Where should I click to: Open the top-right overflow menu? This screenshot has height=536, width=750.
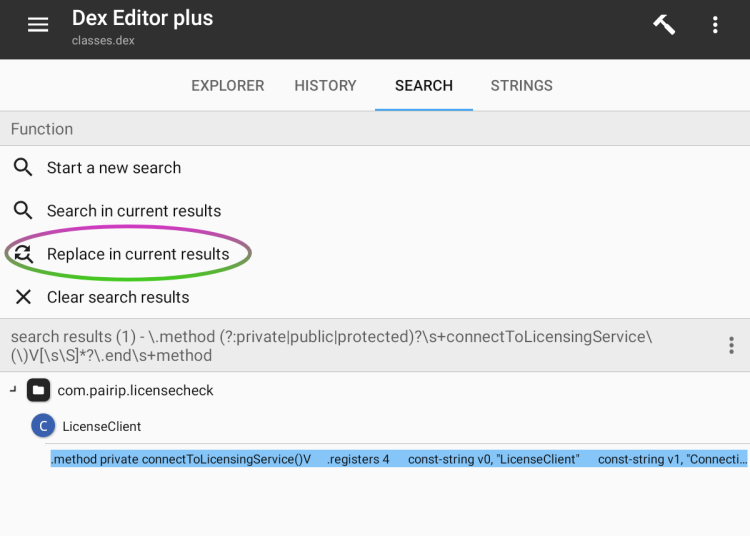tap(715, 24)
